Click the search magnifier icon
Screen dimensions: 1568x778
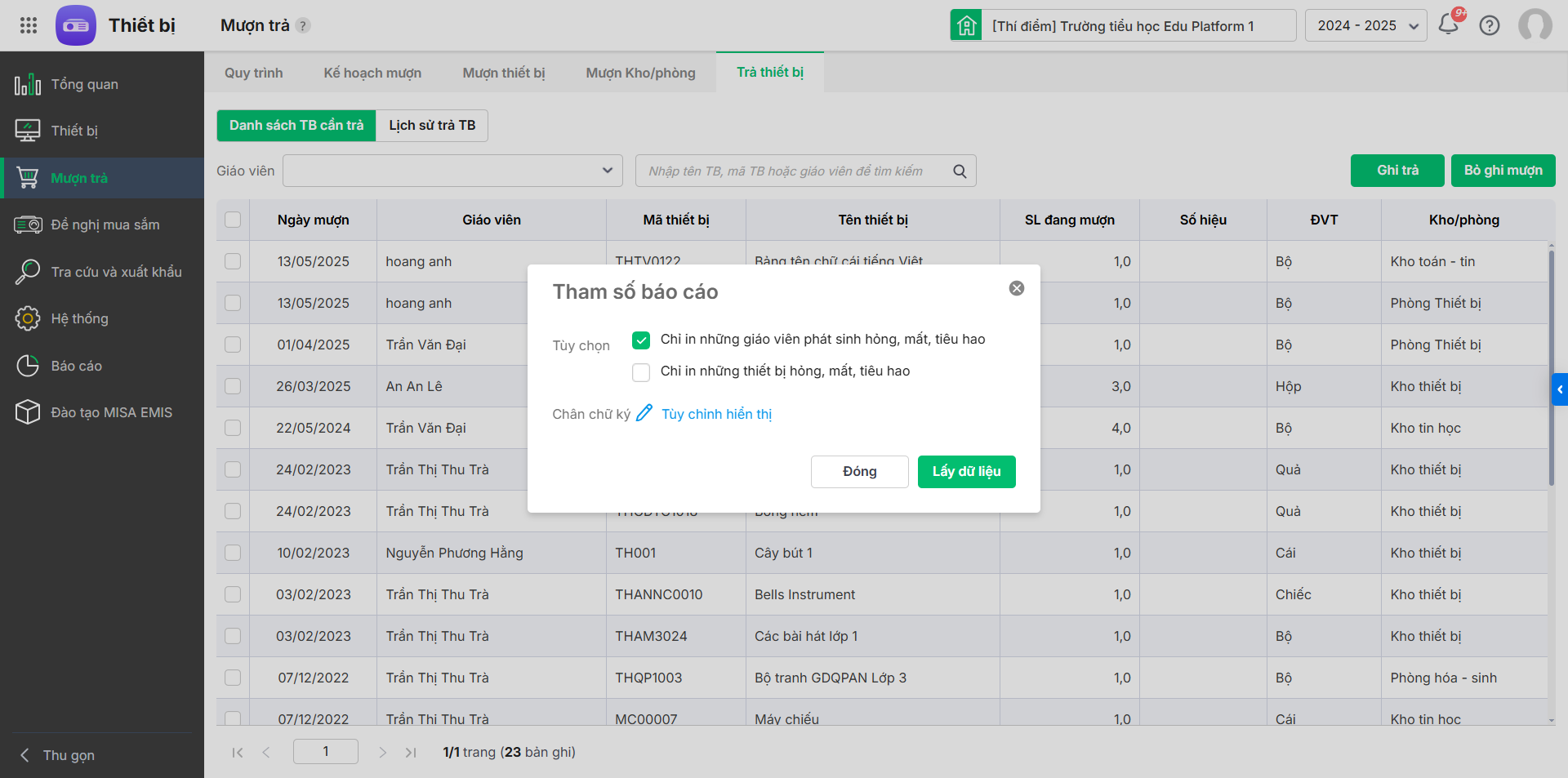960,171
